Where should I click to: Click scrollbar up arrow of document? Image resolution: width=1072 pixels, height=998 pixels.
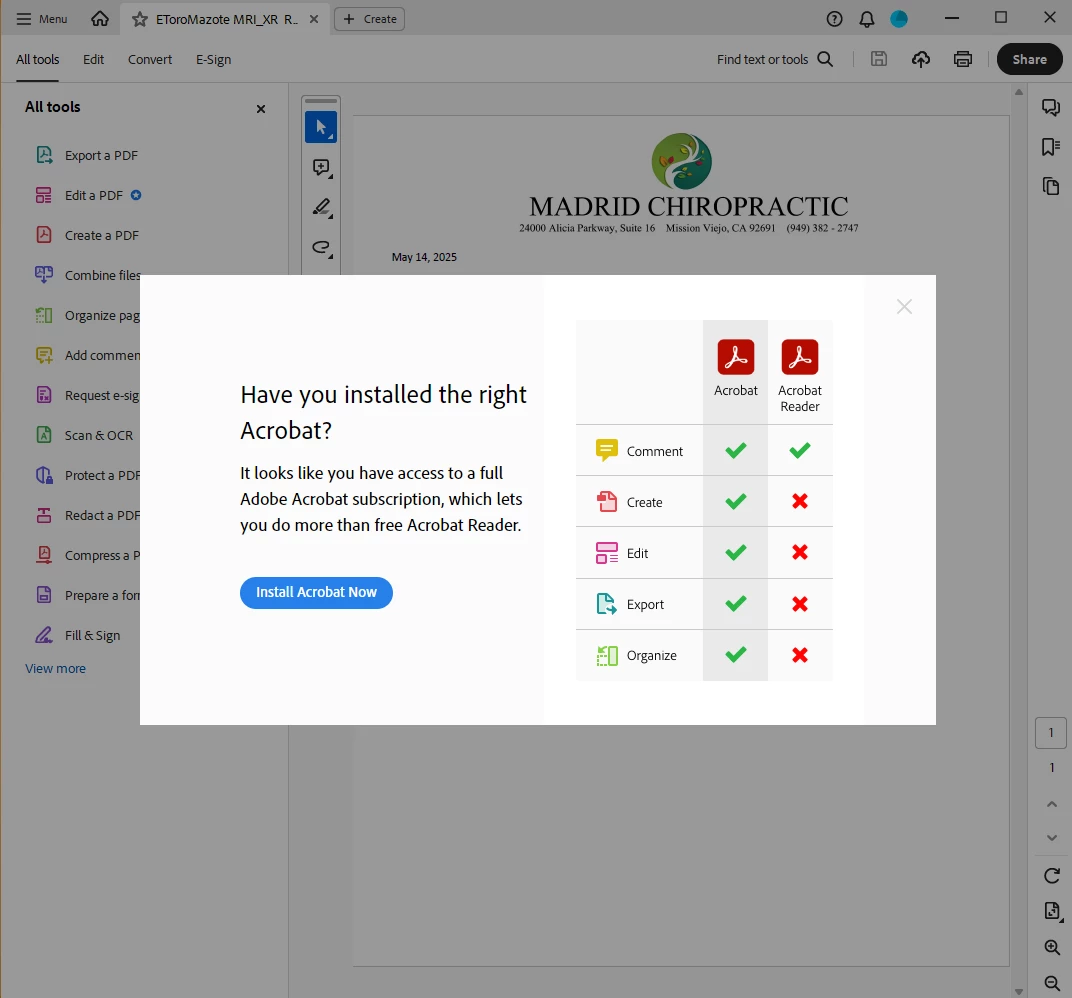pyautogui.click(x=1019, y=92)
